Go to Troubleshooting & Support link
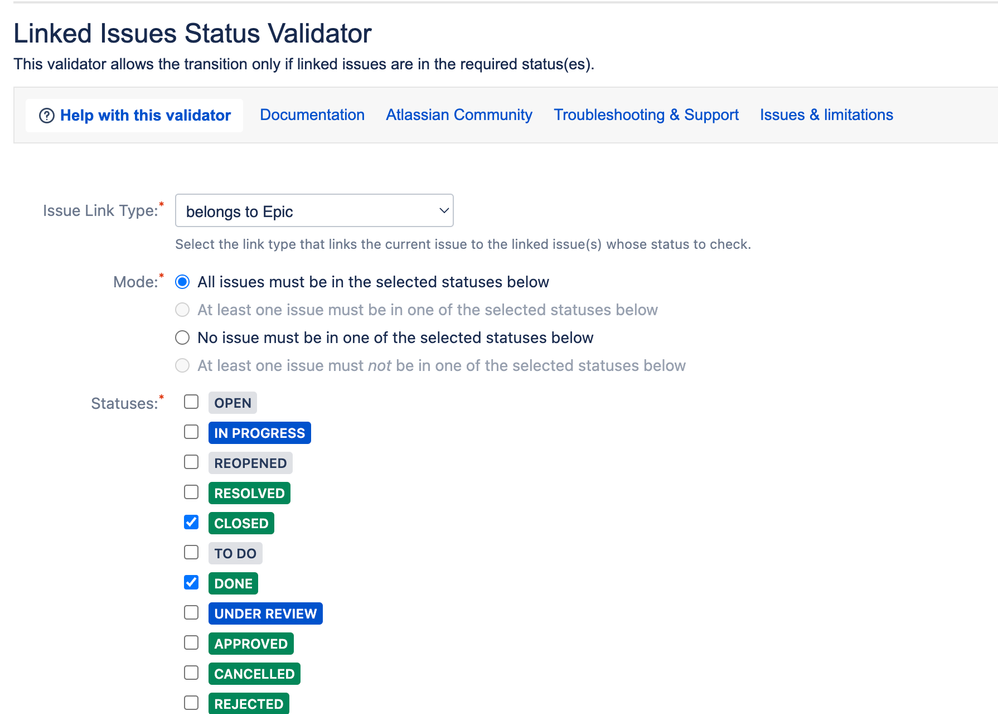The height and width of the screenshot is (714, 998). pyautogui.click(x=646, y=115)
